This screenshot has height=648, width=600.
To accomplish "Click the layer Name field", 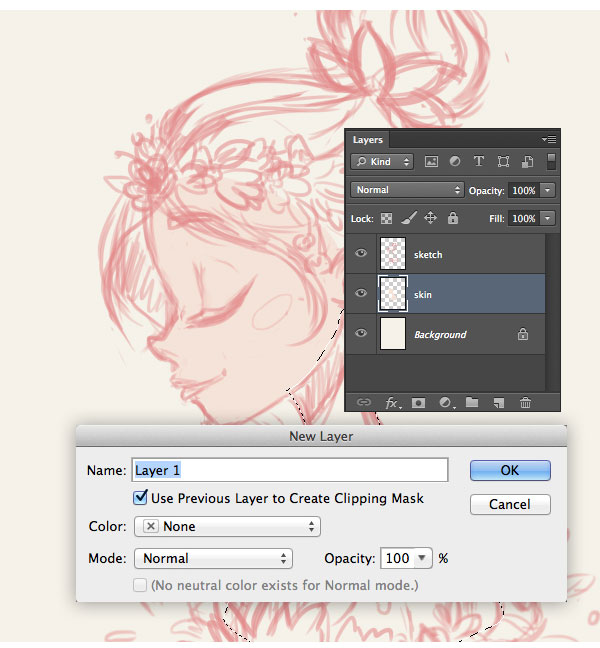I will click(x=290, y=470).
